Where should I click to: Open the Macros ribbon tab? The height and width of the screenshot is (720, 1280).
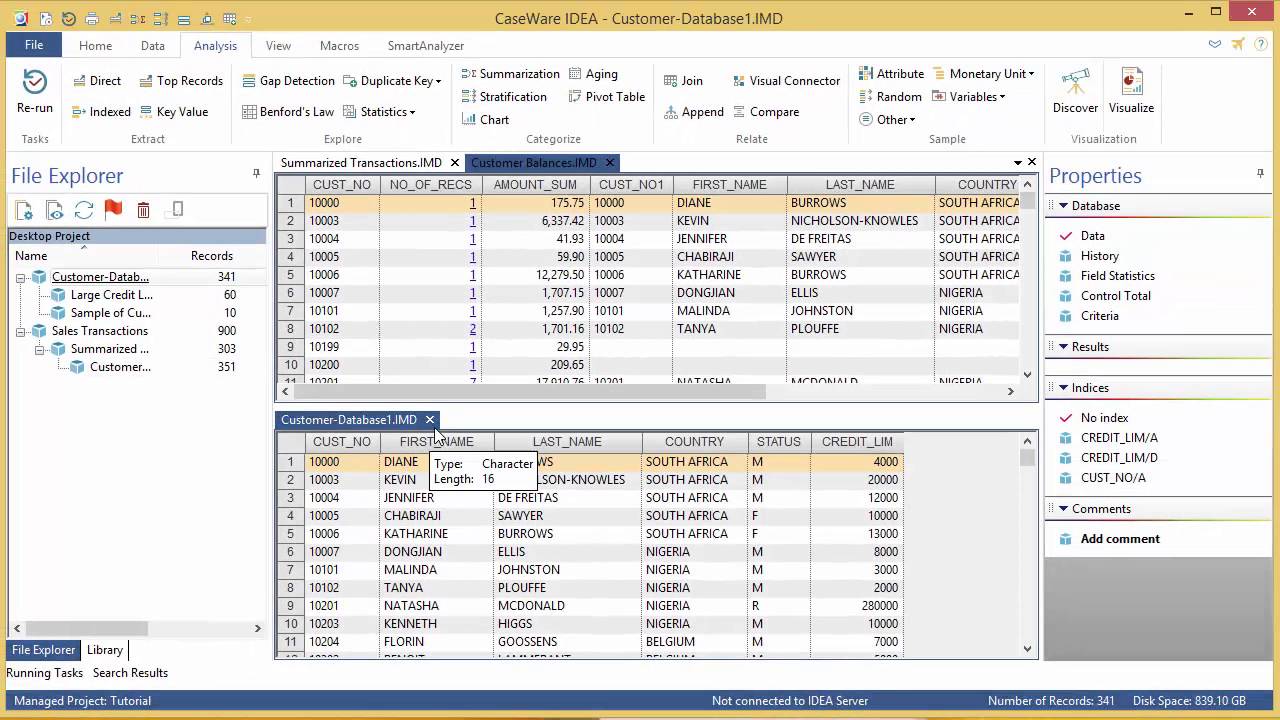(340, 46)
